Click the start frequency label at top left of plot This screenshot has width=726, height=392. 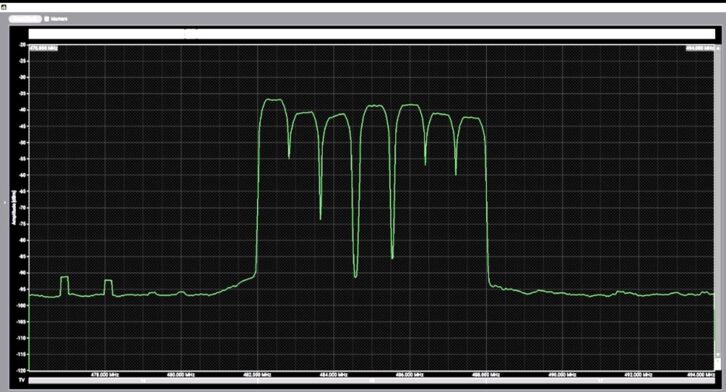pos(44,48)
